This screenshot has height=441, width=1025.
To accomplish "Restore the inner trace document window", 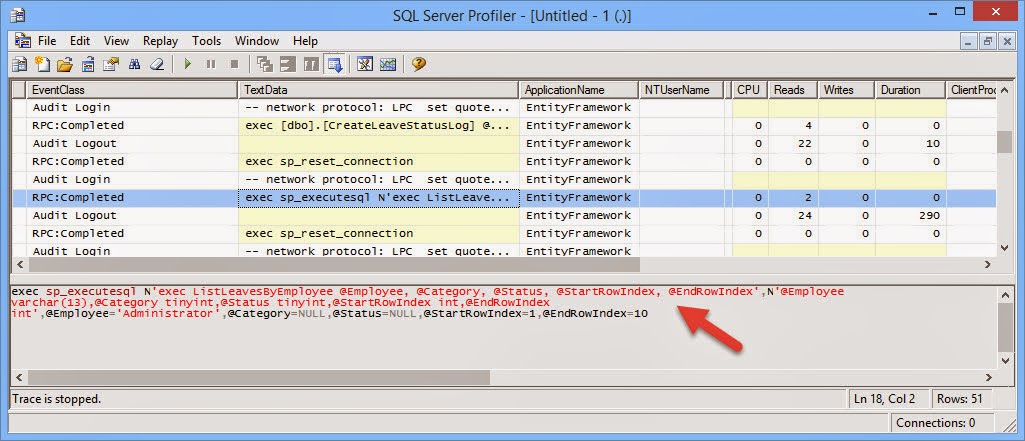I will pyautogui.click(x=988, y=41).
